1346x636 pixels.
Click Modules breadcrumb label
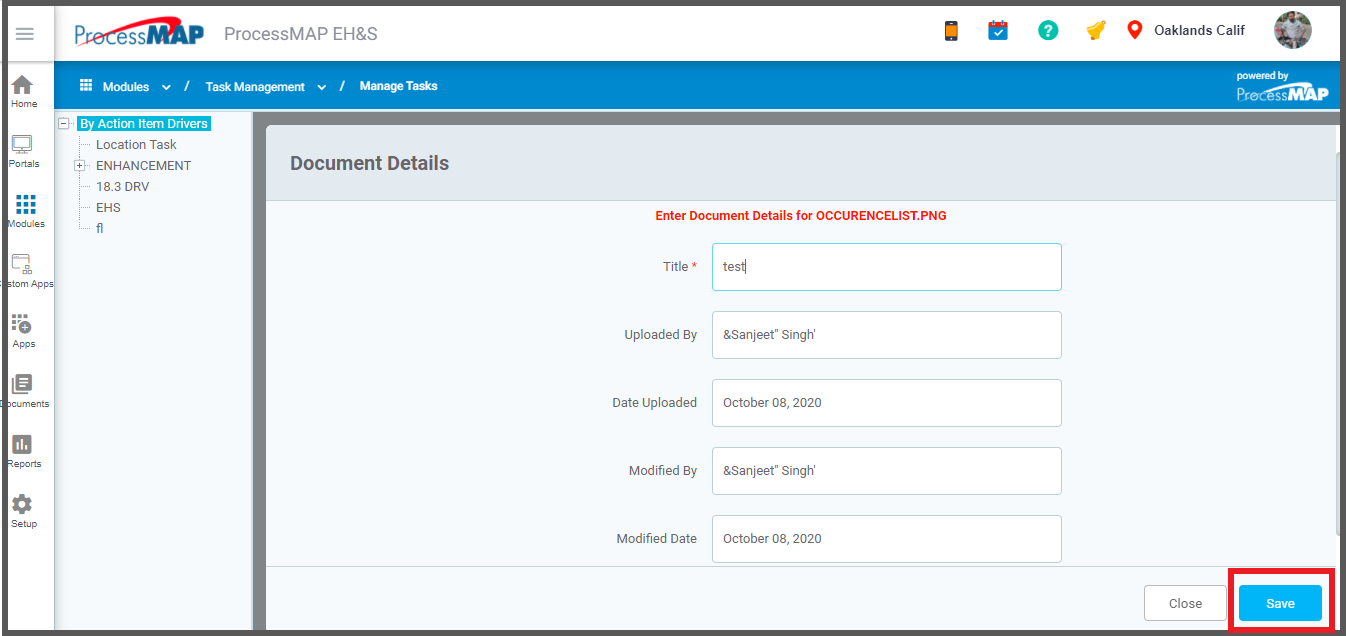pyautogui.click(x=126, y=87)
